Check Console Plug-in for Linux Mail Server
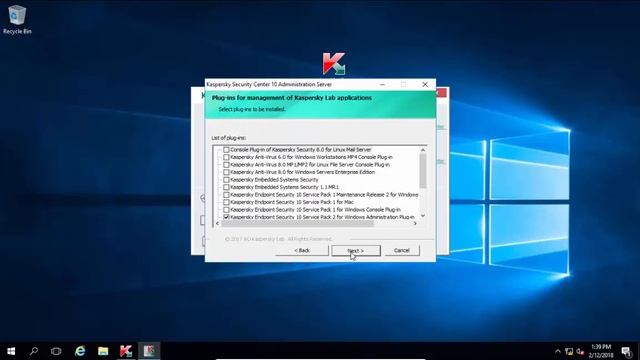This screenshot has width=640, height=360. click(226, 150)
